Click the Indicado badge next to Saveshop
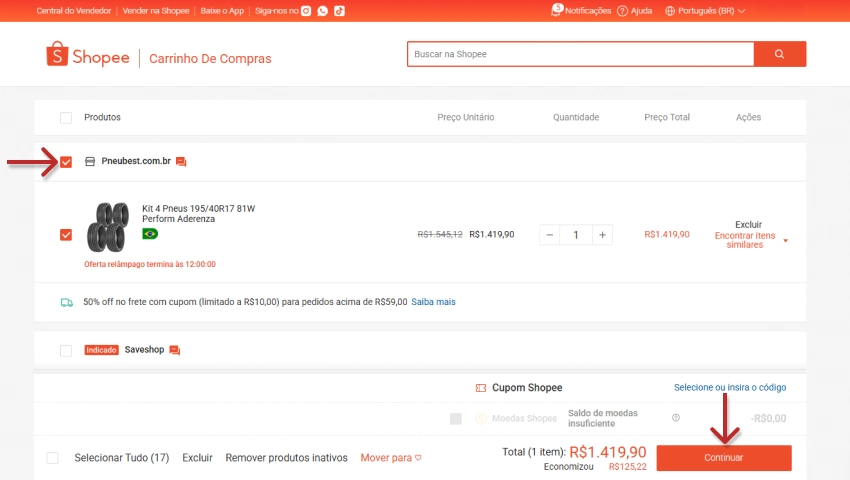The width and height of the screenshot is (850, 480). tap(101, 350)
